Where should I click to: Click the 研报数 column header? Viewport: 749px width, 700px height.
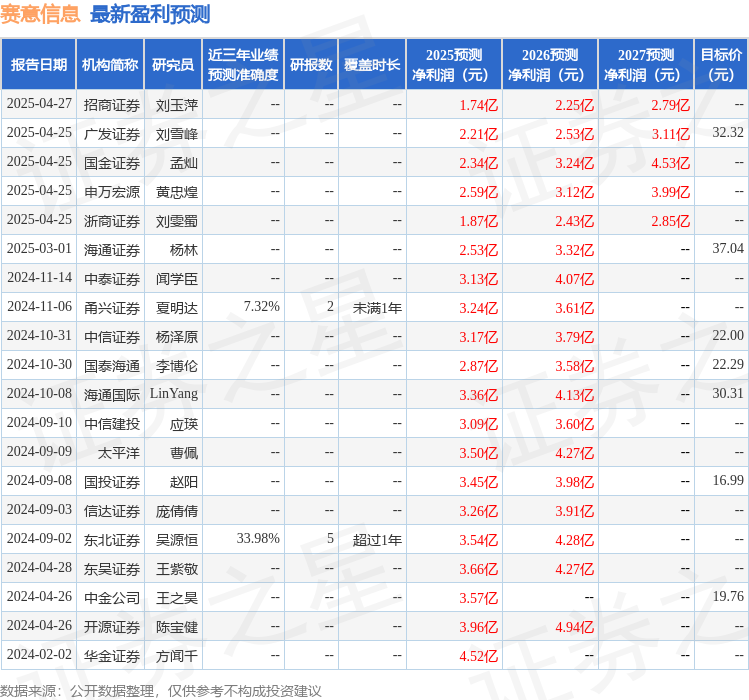click(311, 65)
